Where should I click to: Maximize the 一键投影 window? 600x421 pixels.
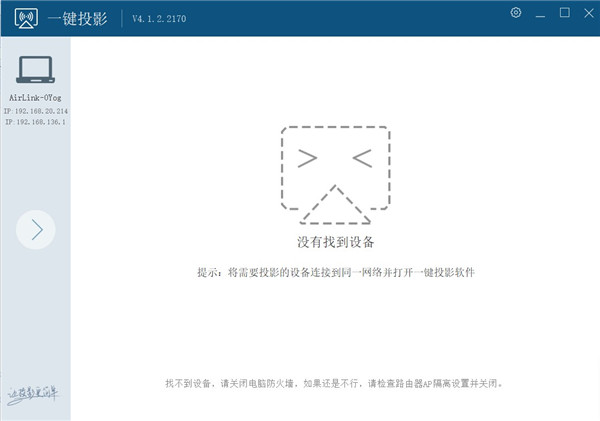pos(564,13)
